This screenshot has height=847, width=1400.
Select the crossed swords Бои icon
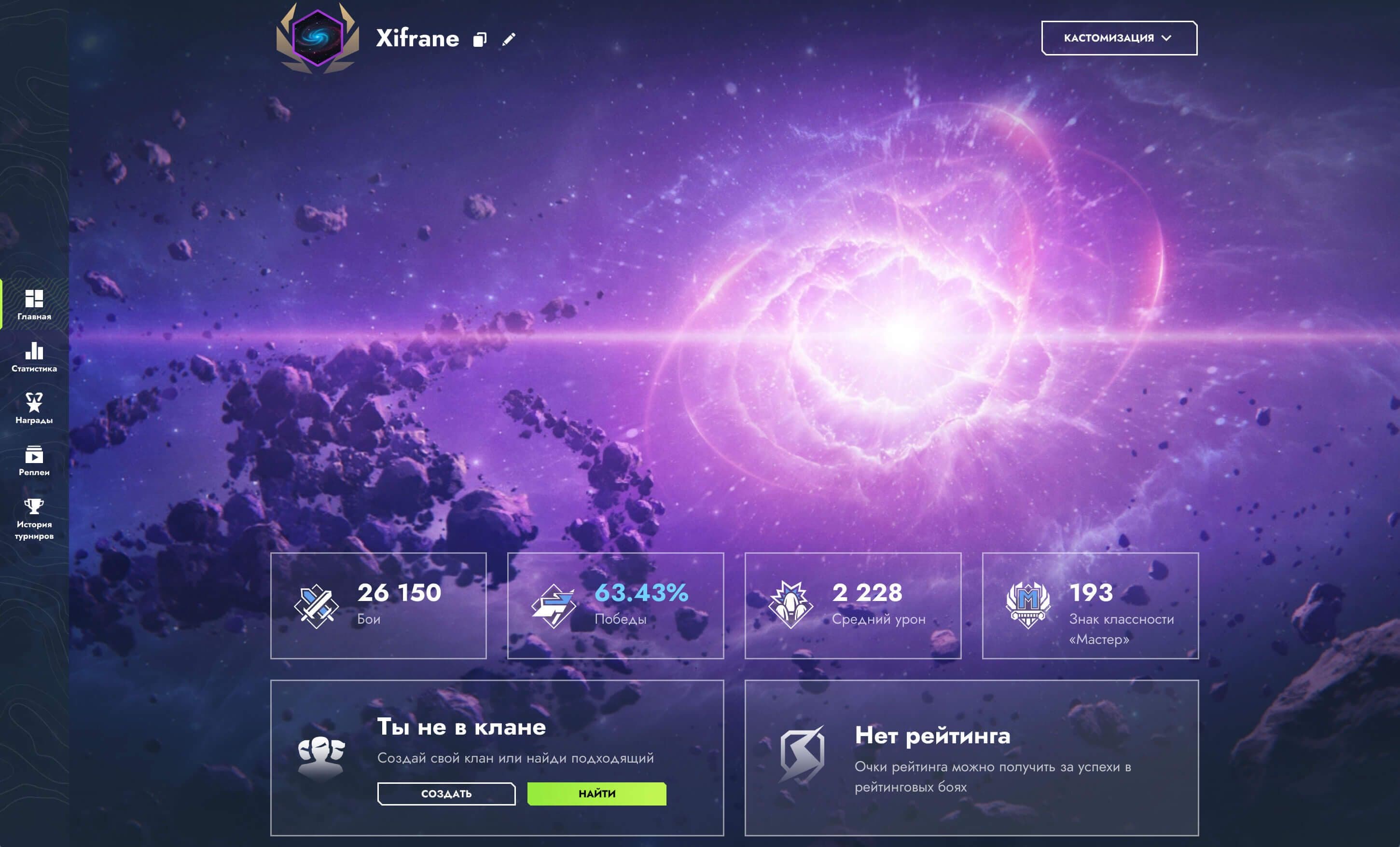pyautogui.click(x=317, y=606)
